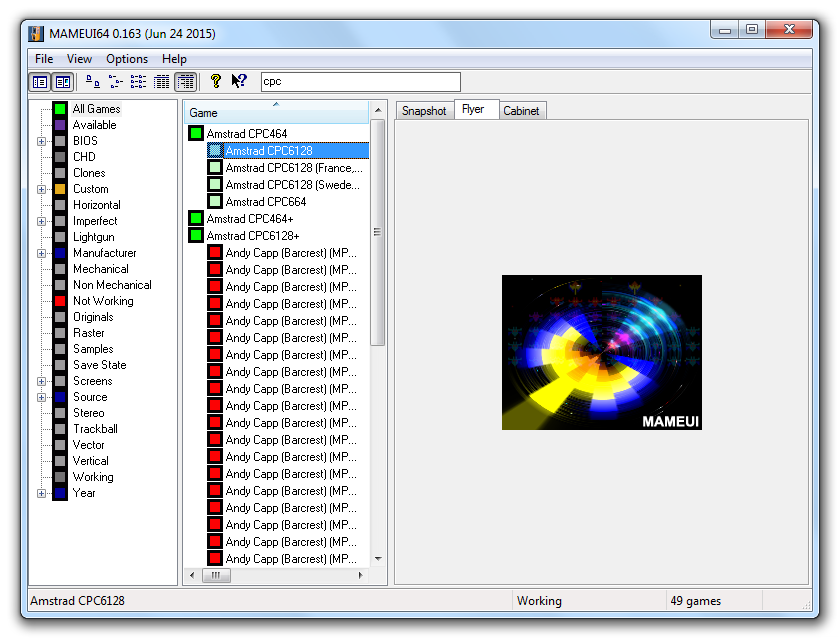This screenshot has height=640, width=839.
Task: Select Amstrad CPC664 in game list
Action: [x=266, y=202]
